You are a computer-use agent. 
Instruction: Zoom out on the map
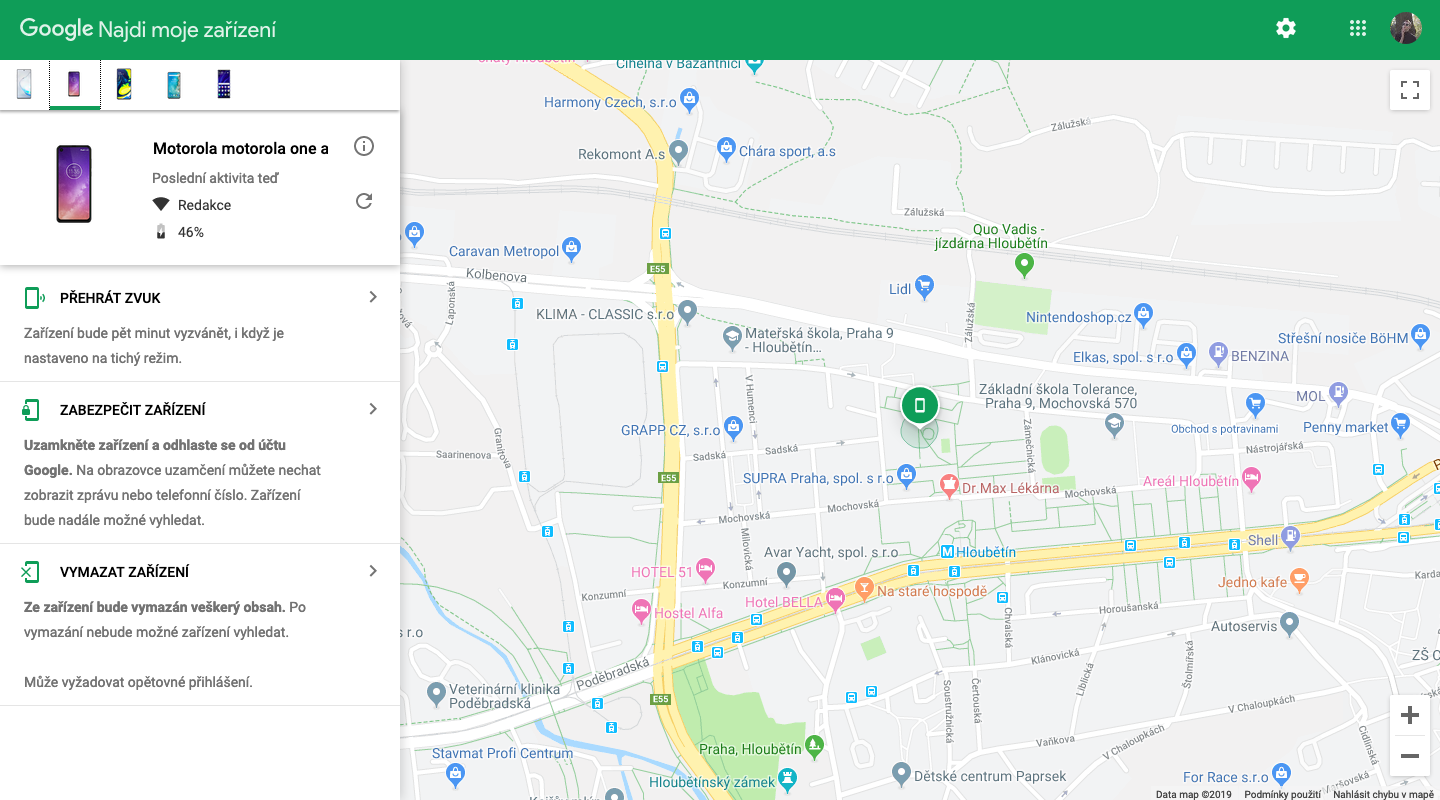click(1410, 756)
